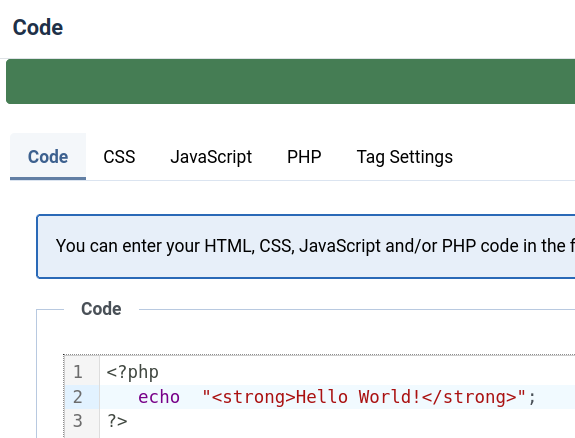Switch to the Code tab
The width and height of the screenshot is (575, 438).
pyautogui.click(x=48, y=157)
